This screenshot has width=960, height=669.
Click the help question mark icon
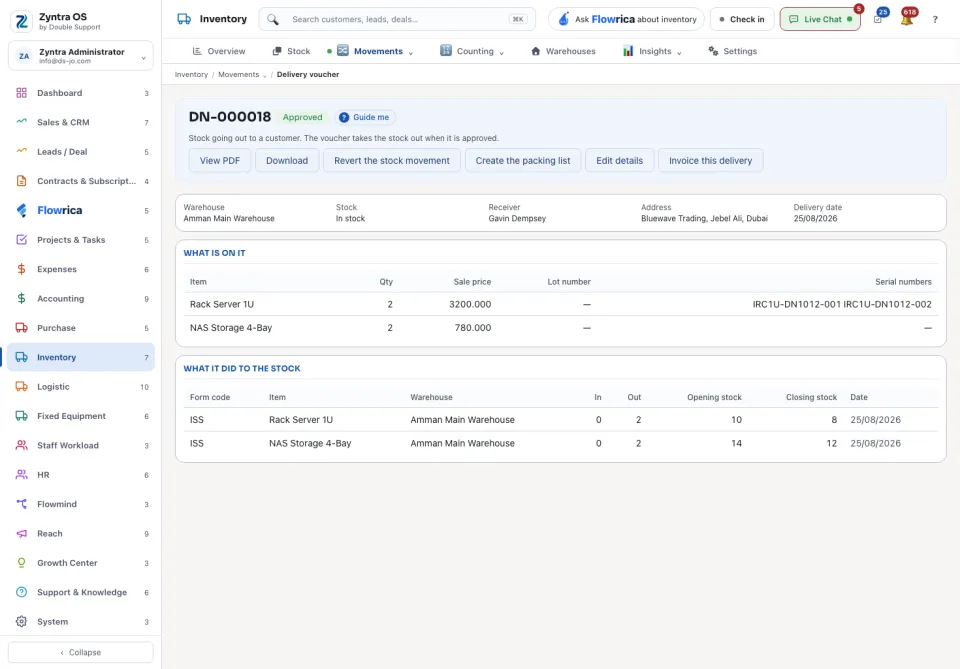[x=935, y=20]
